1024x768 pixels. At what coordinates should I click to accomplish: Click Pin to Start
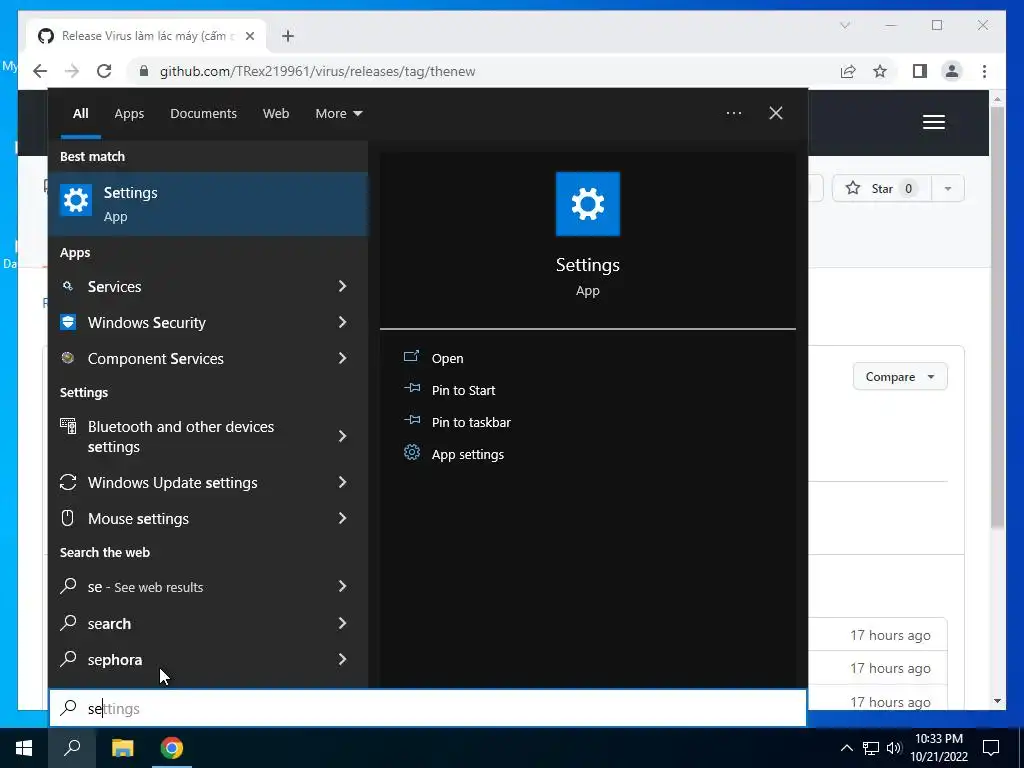(463, 391)
